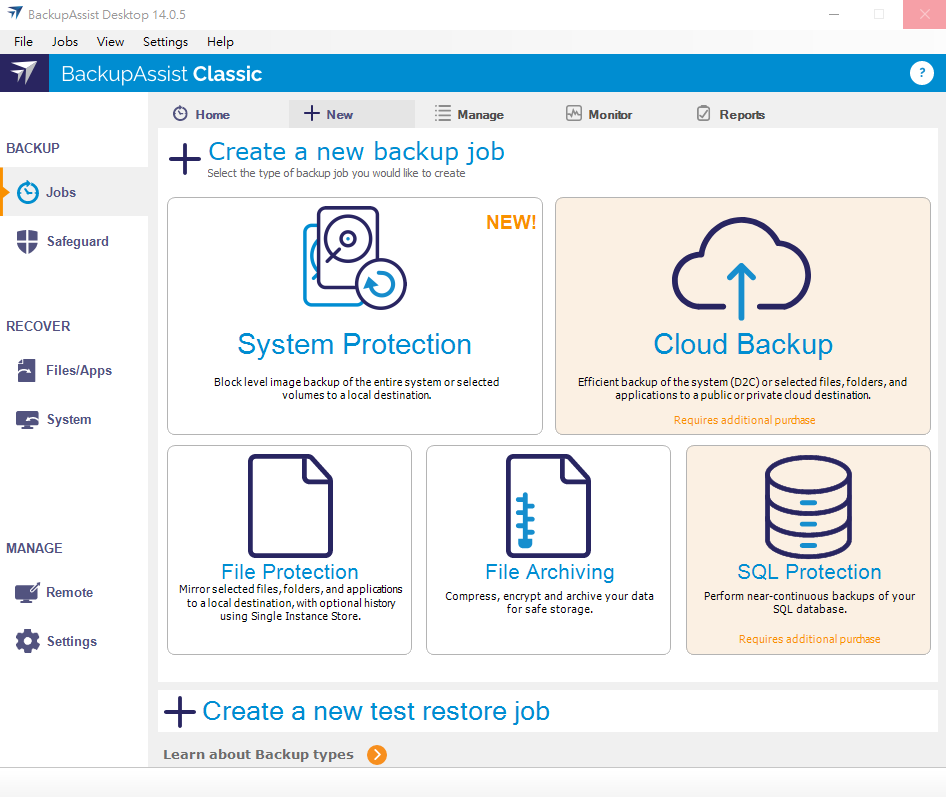Click the Manage tab list icon
Viewport: 946px width, 797px height.
[443, 113]
